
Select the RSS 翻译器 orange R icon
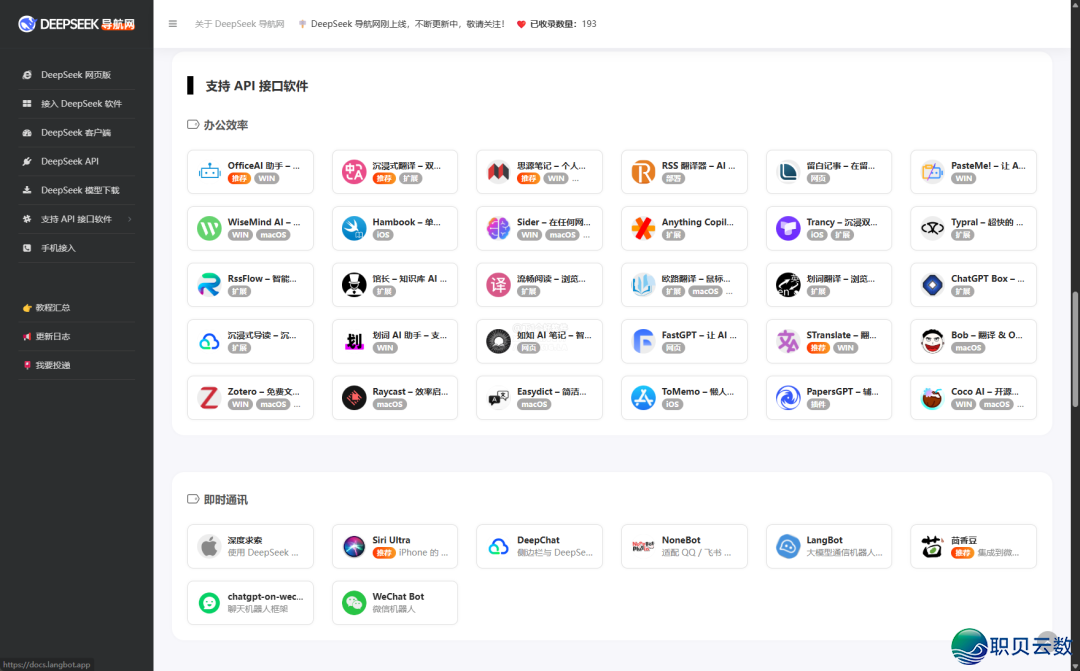tap(643, 172)
